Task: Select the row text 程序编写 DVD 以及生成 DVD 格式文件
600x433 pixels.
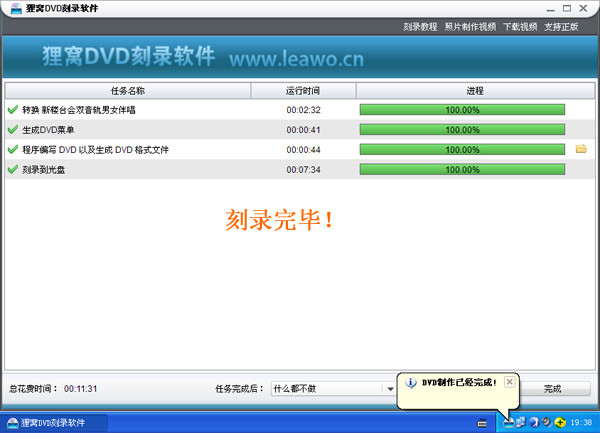Action: click(x=96, y=150)
